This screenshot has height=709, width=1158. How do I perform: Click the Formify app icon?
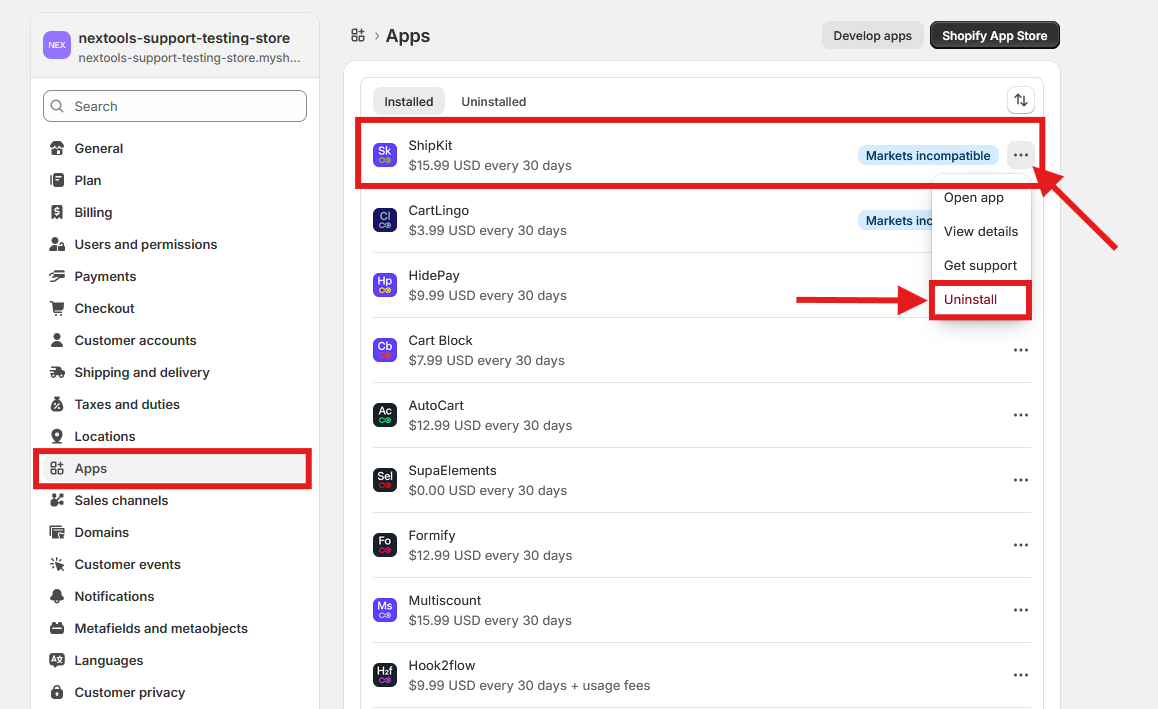385,545
